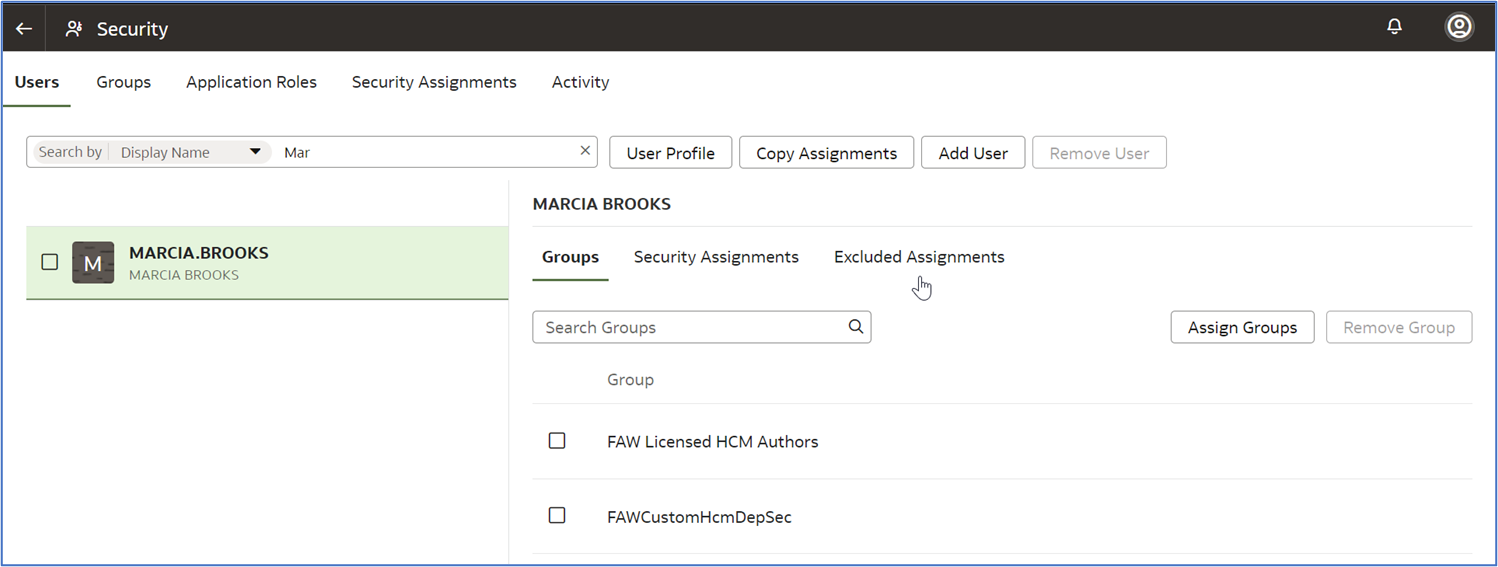Open the user's Security Assignments sub-tab
Viewport: 1498px width, 567px height.
716,257
